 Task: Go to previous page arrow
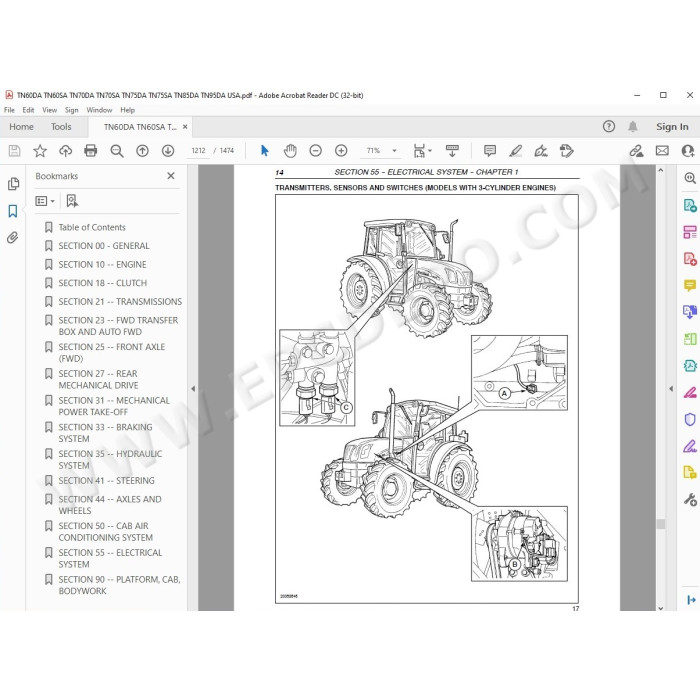142,151
